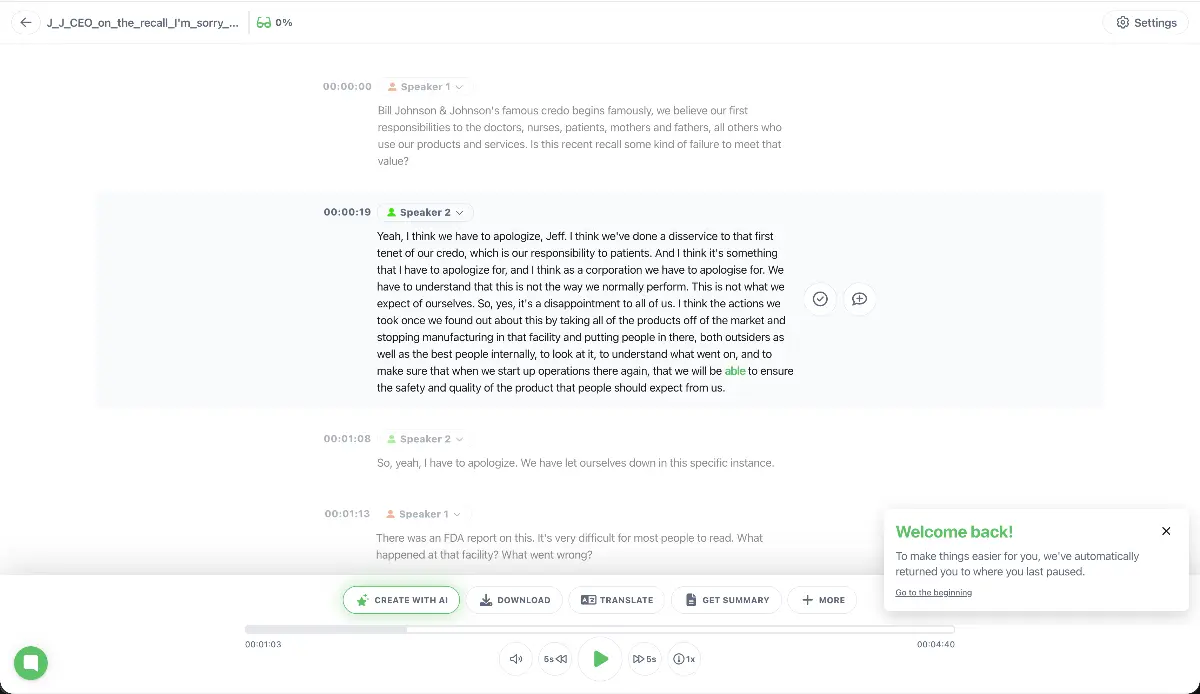The image size is (1200, 694).
Task: Click the audio progress bar
Action: 599,629
